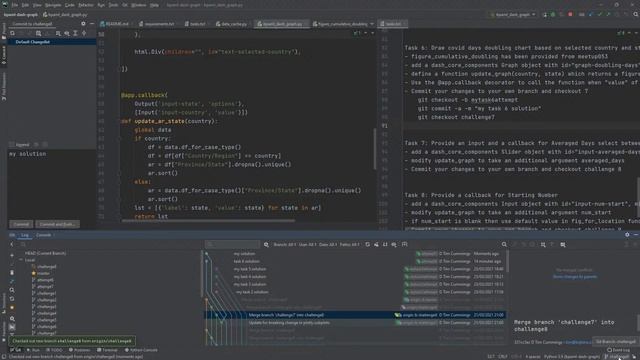Click refresh icon in Commit toolbar
Screen dimensions: 640x360
[13, 33]
